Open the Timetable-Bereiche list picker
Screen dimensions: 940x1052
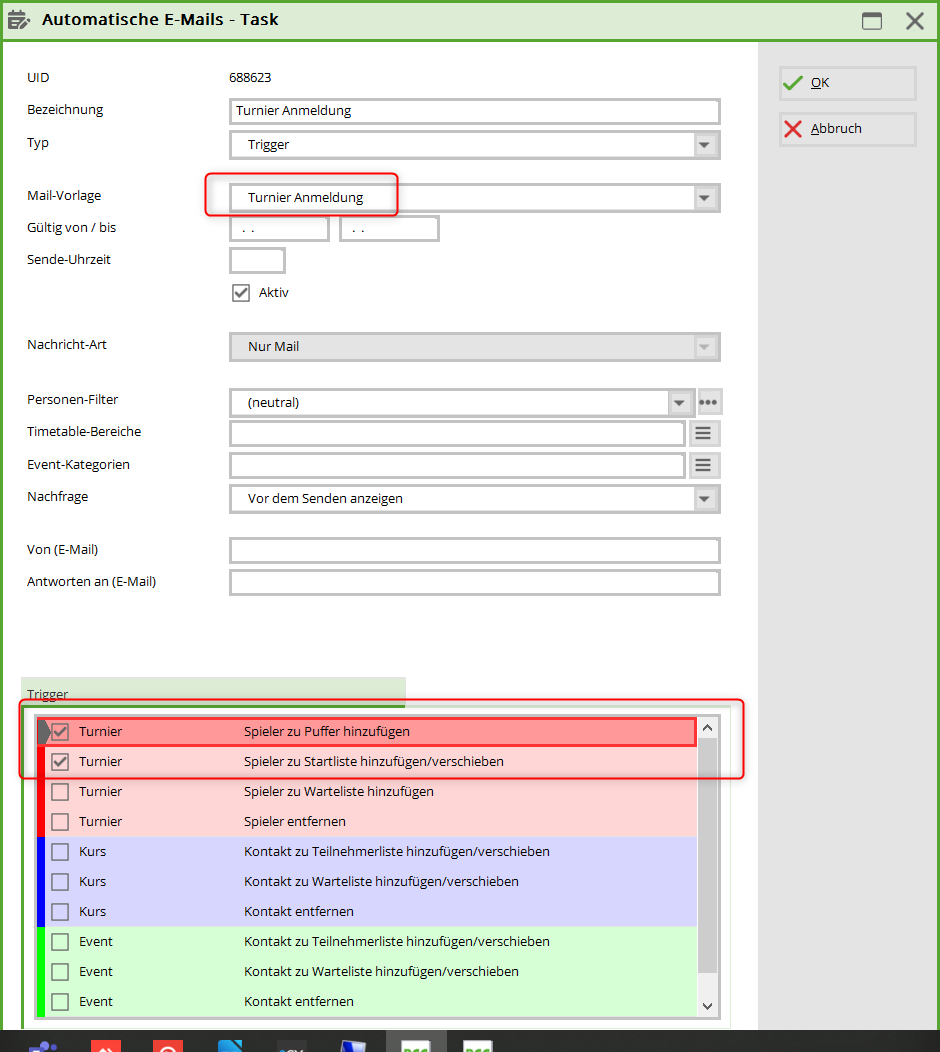703,433
